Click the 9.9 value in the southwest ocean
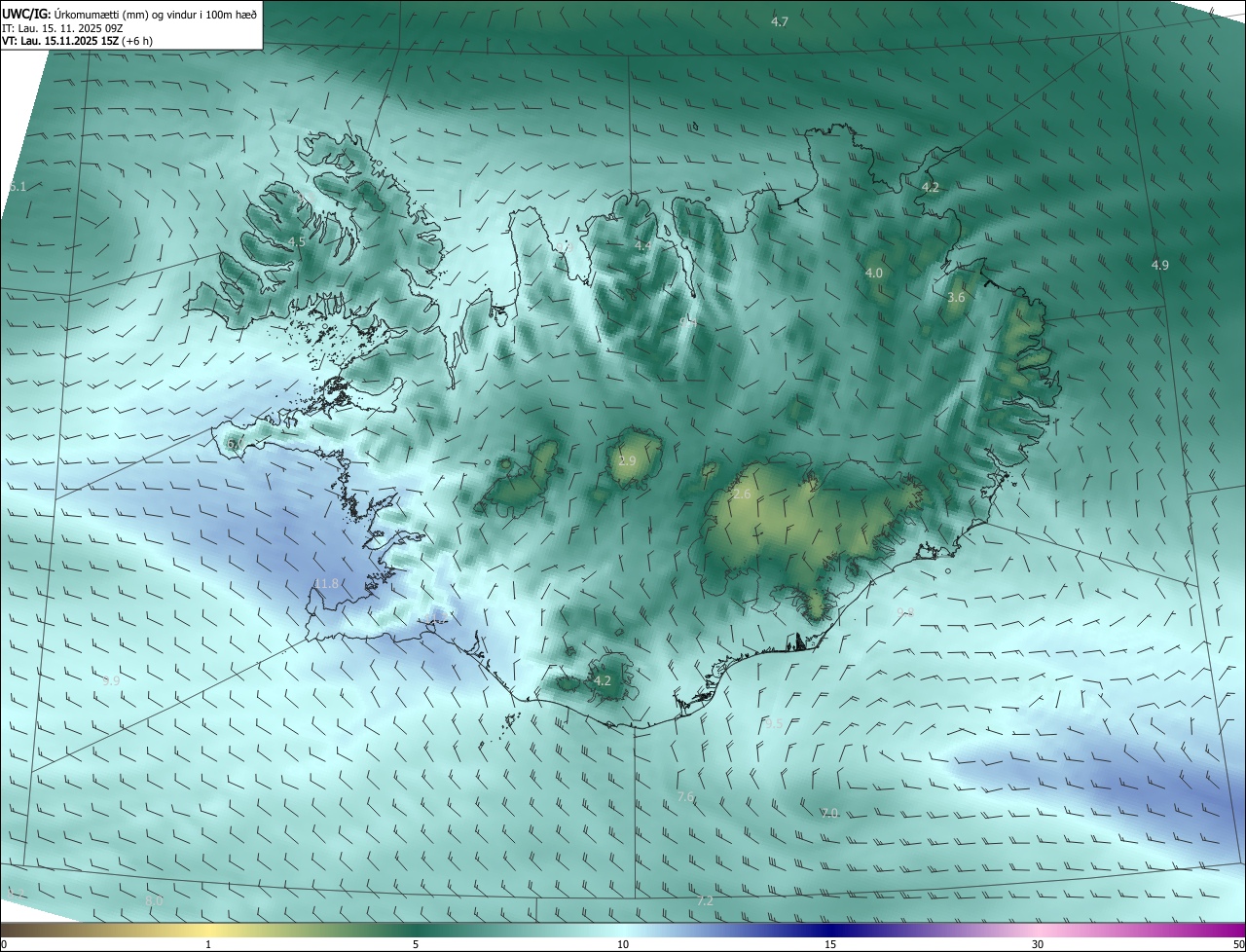 (x=111, y=680)
